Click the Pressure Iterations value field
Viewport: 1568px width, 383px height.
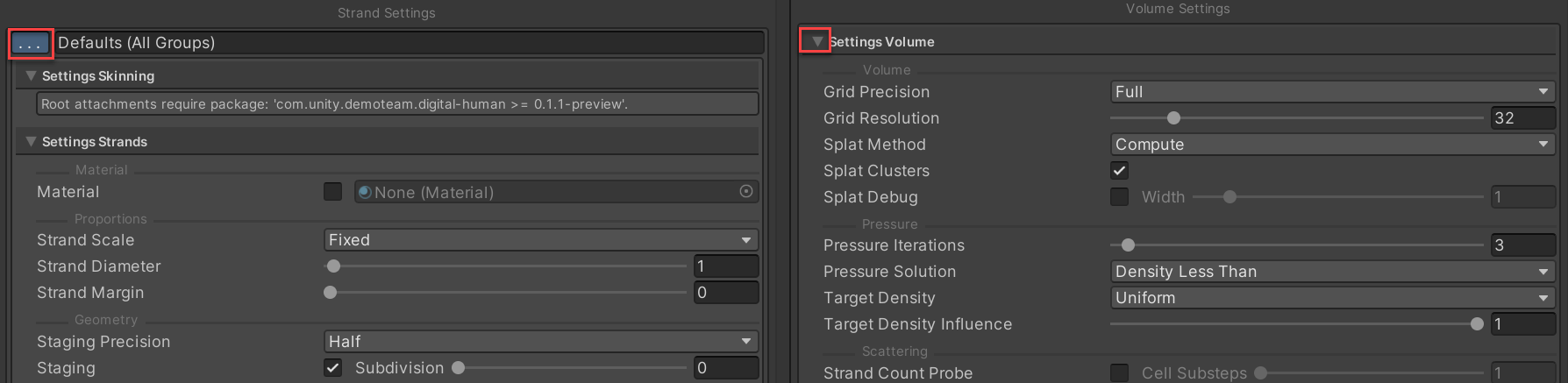[1522, 245]
